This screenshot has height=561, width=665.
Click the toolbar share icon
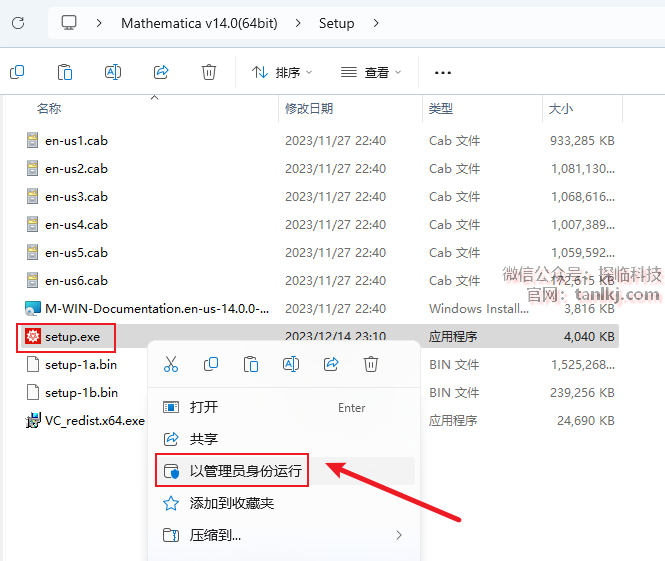tap(161, 73)
